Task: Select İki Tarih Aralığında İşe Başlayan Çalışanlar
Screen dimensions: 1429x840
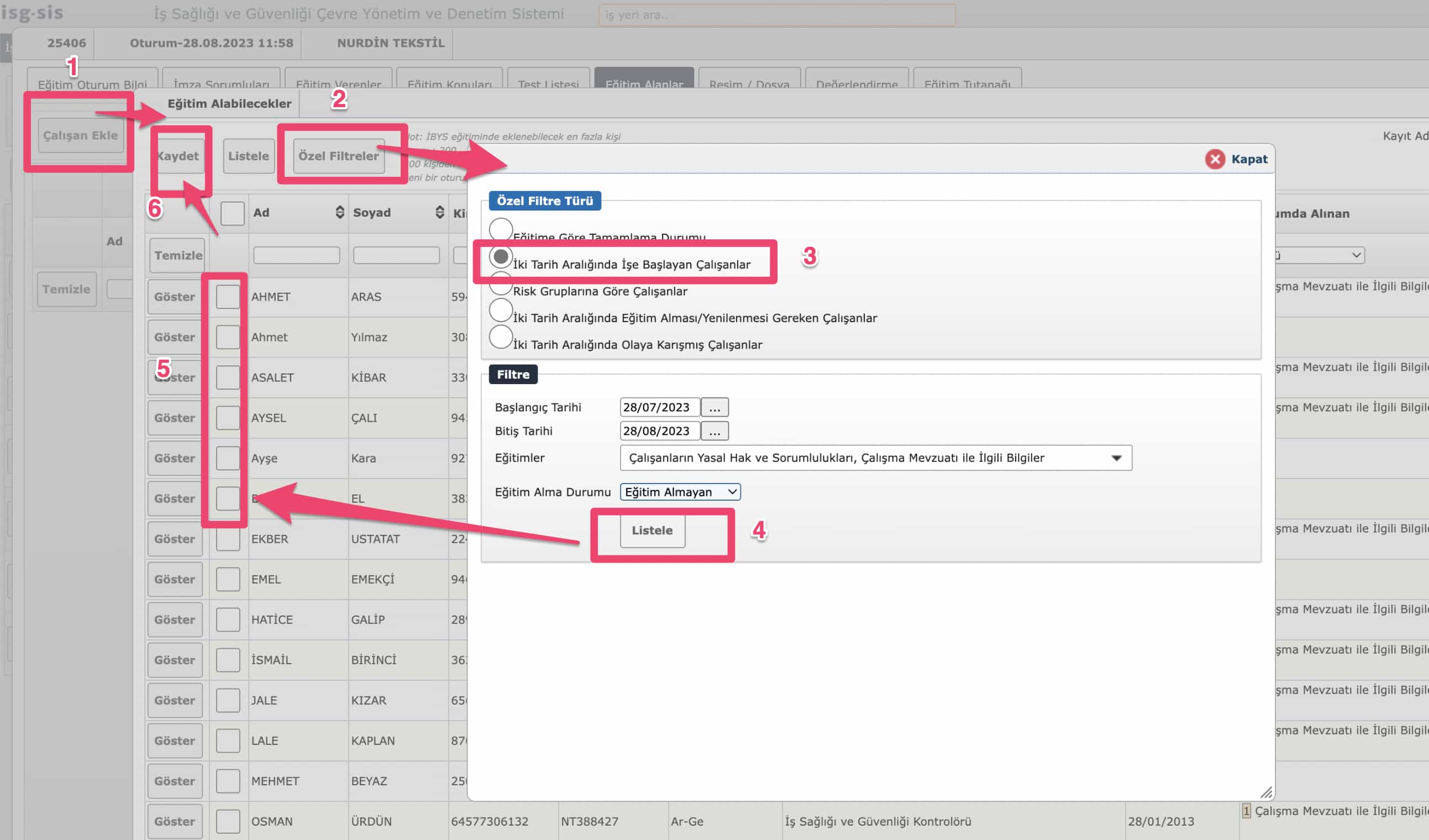Action: [501, 257]
